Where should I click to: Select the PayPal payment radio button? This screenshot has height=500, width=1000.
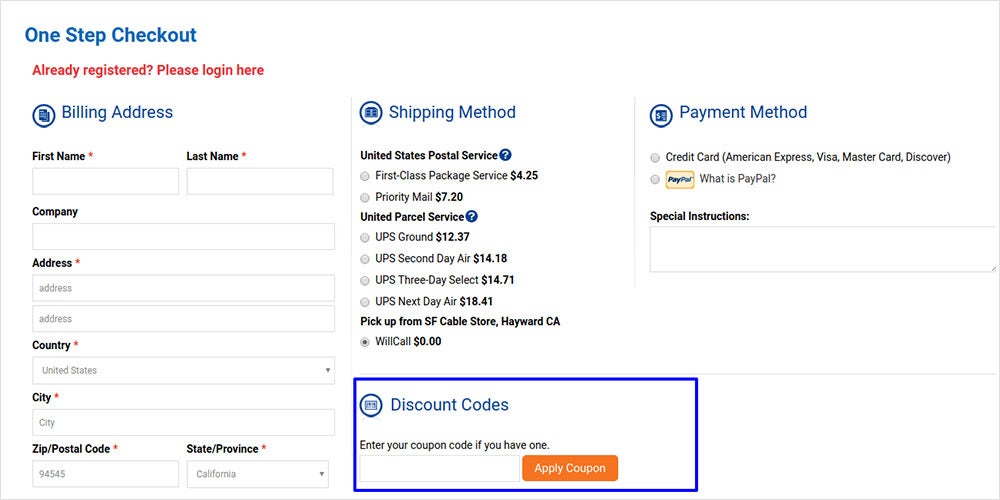click(x=655, y=180)
